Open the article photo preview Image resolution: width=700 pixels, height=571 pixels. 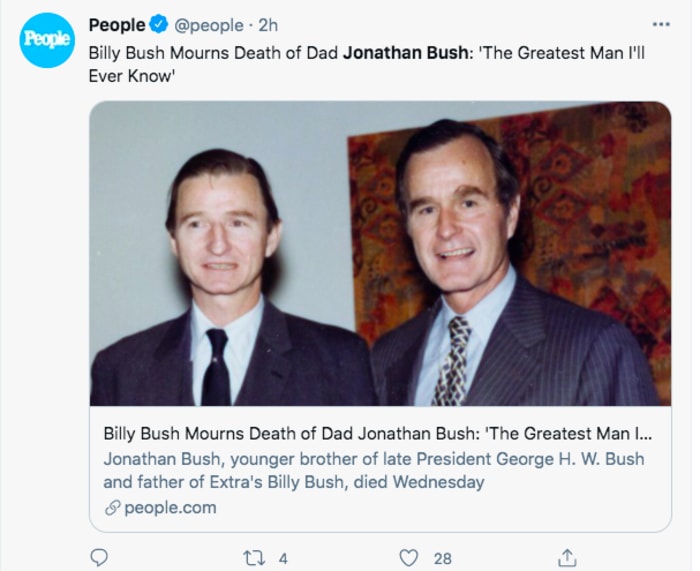380,253
